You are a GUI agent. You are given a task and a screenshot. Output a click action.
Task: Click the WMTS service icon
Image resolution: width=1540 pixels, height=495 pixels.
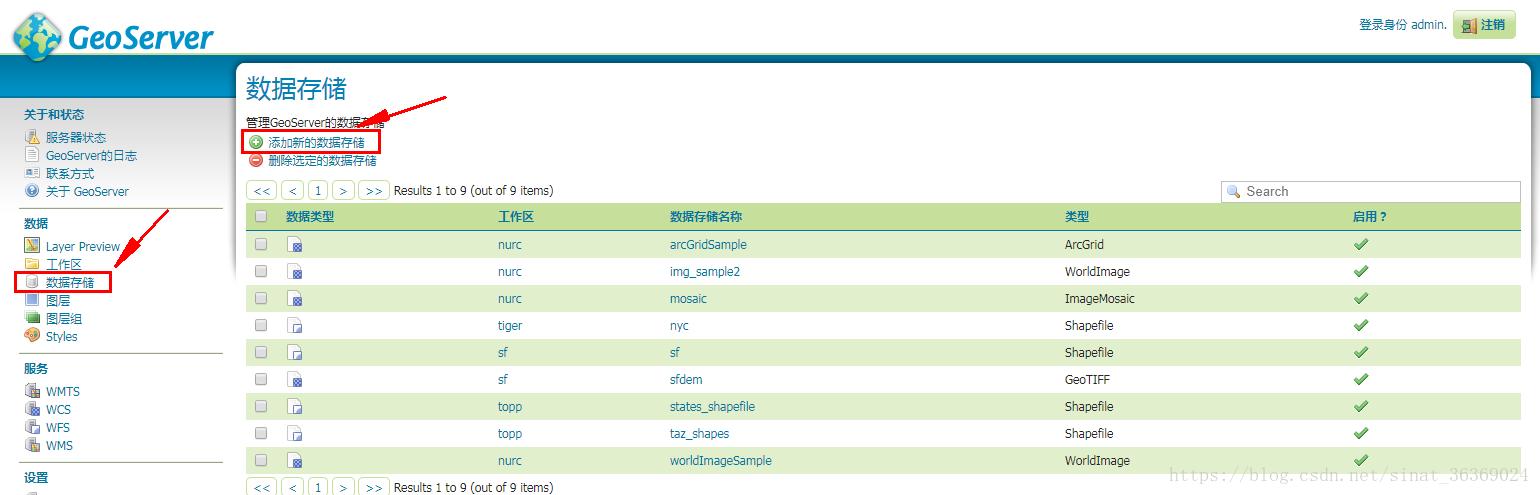coord(32,391)
